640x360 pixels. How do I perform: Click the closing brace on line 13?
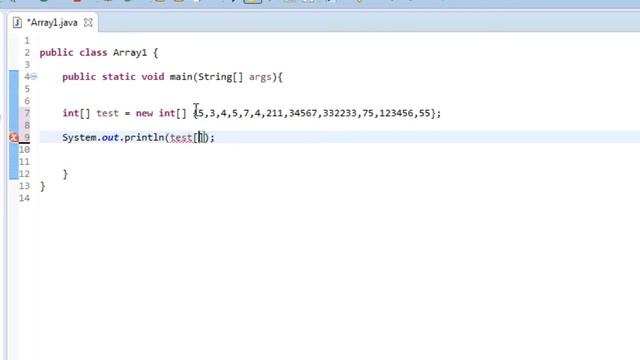coord(42,186)
